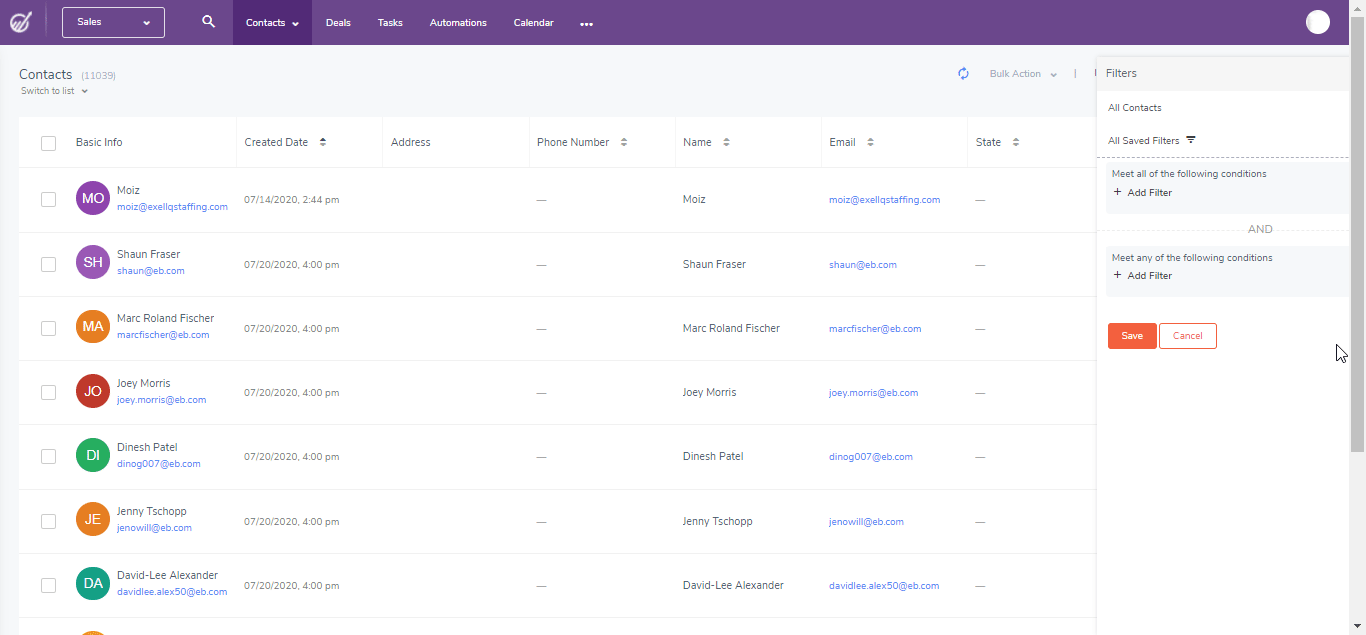Sort by Created Date arrows

pyautogui.click(x=323, y=142)
